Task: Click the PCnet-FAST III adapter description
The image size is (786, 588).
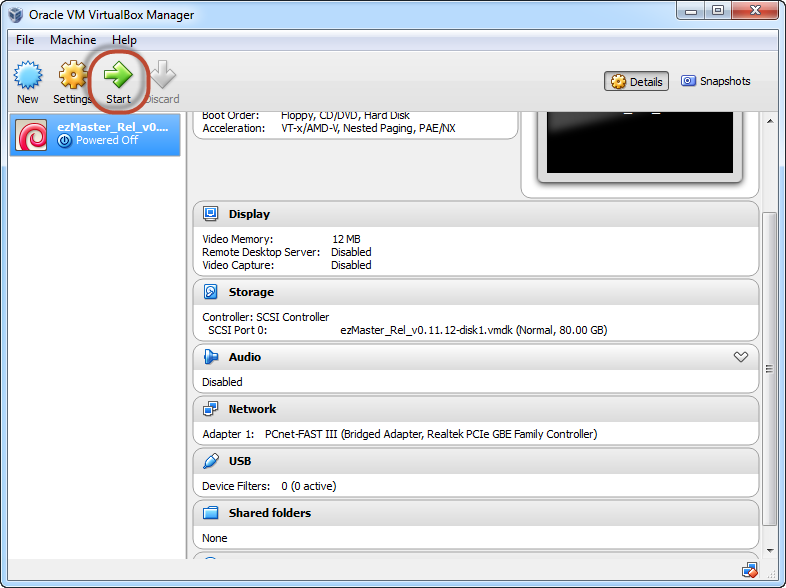Action: click(431, 434)
